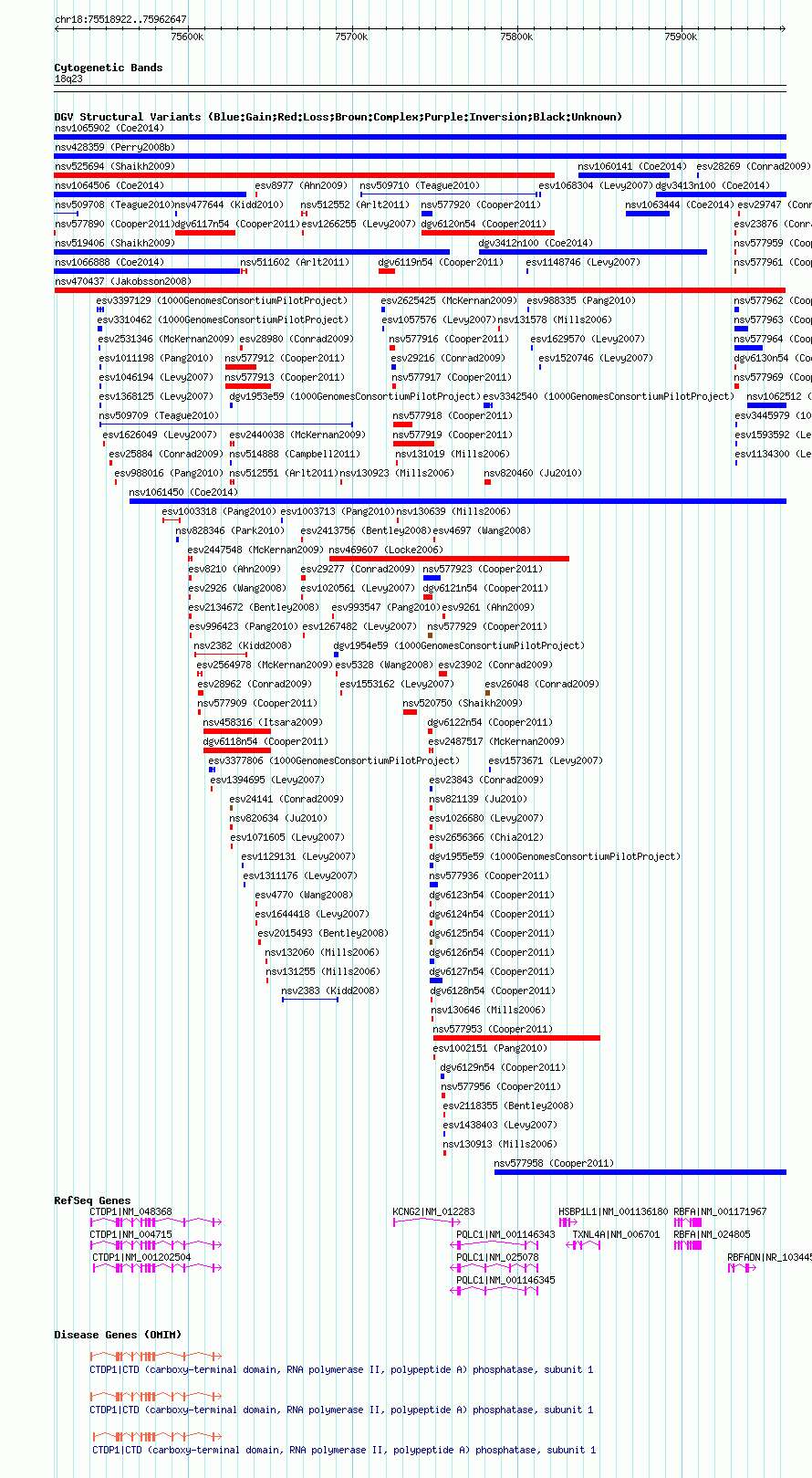Click the dgv1953e59 (1000GenomesConsortiumPilotProject) label
The height and width of the screenshot is (1478, 812).
[x=355, y=396]
